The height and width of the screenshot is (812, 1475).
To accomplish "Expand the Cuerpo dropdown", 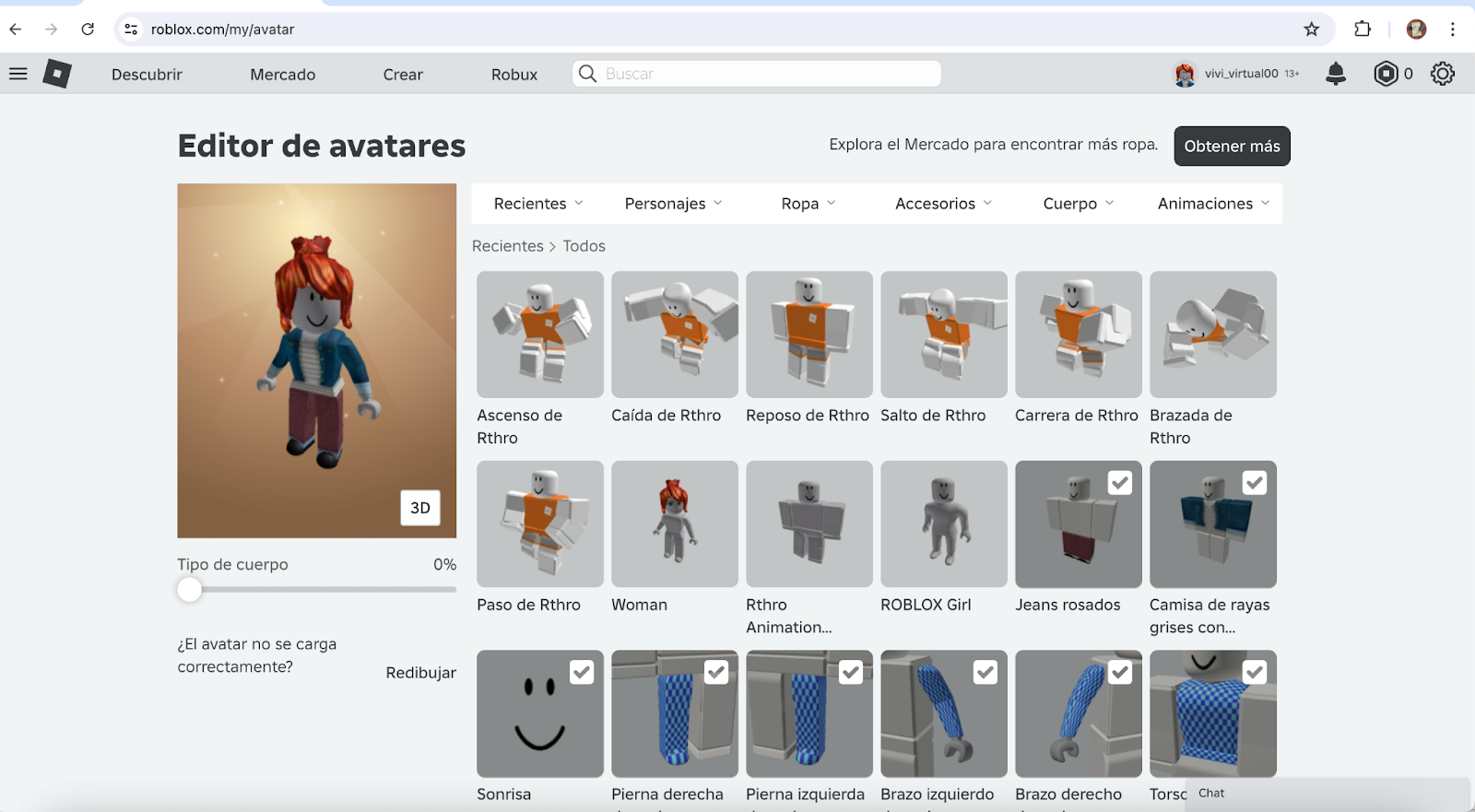I will tap(1079, 204).
